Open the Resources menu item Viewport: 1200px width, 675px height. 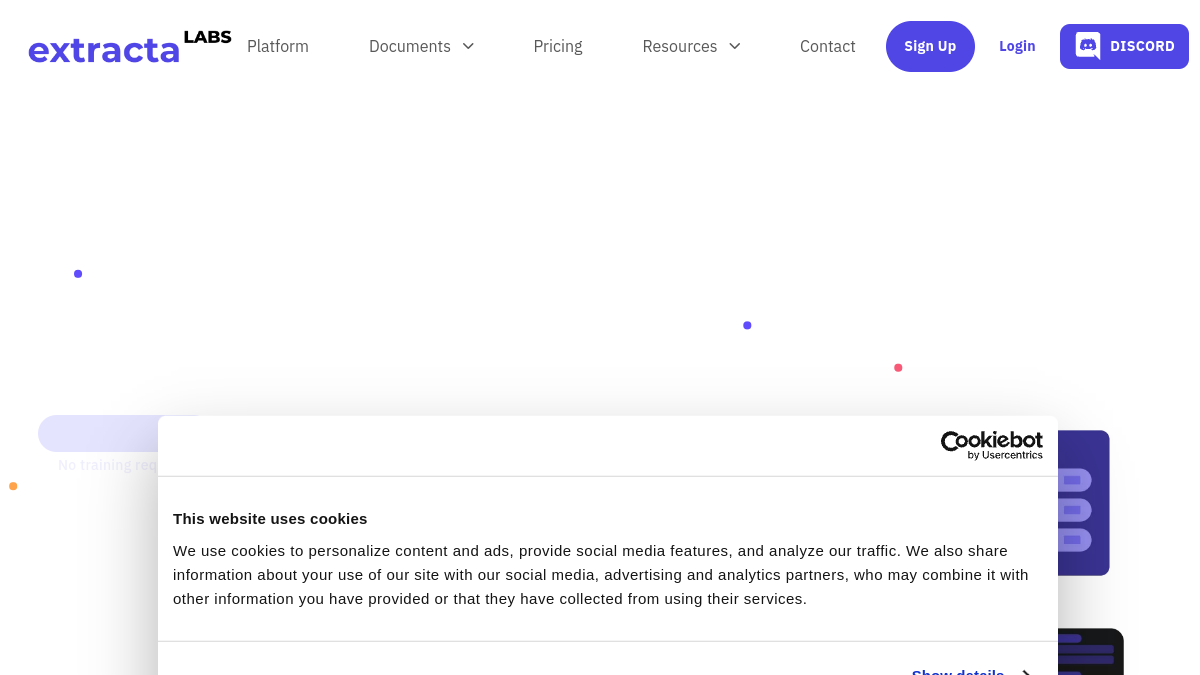click(680, 46)
